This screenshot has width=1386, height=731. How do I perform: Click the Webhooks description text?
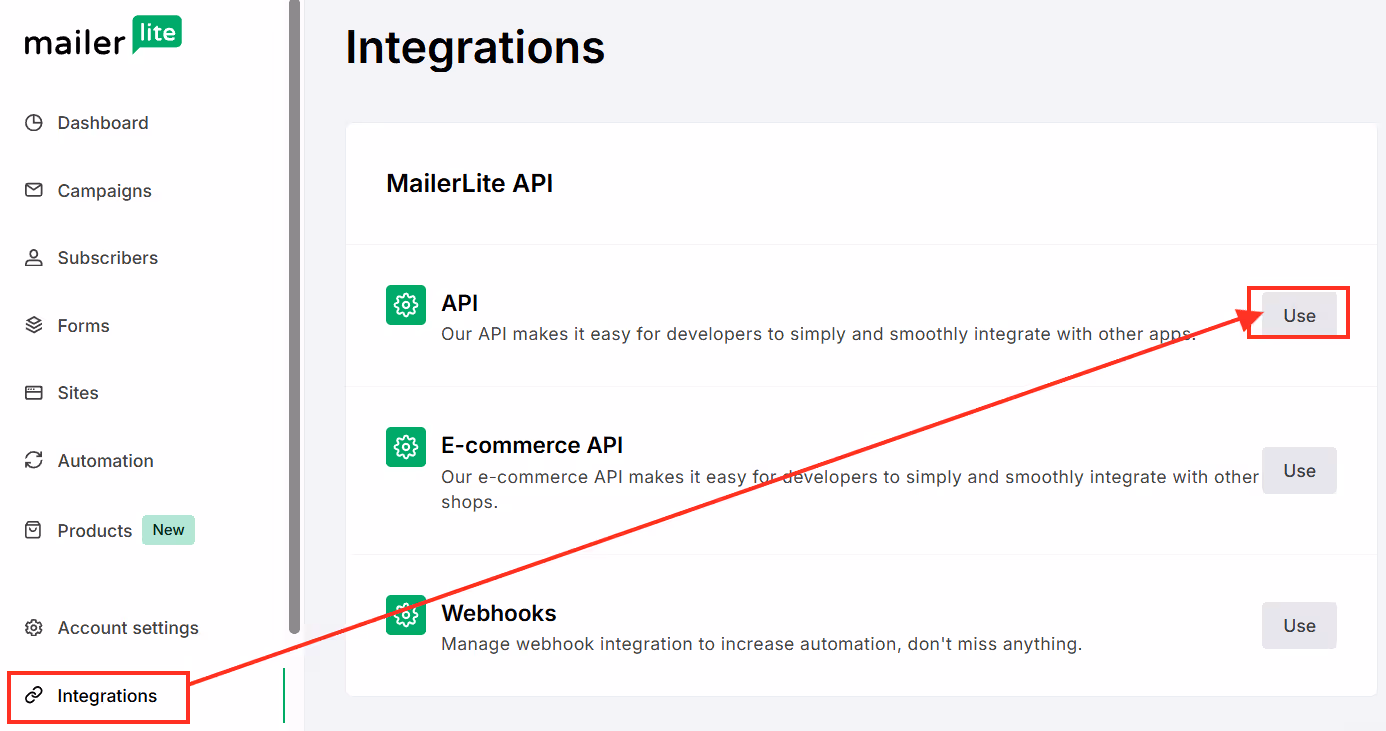pos(762,644)
